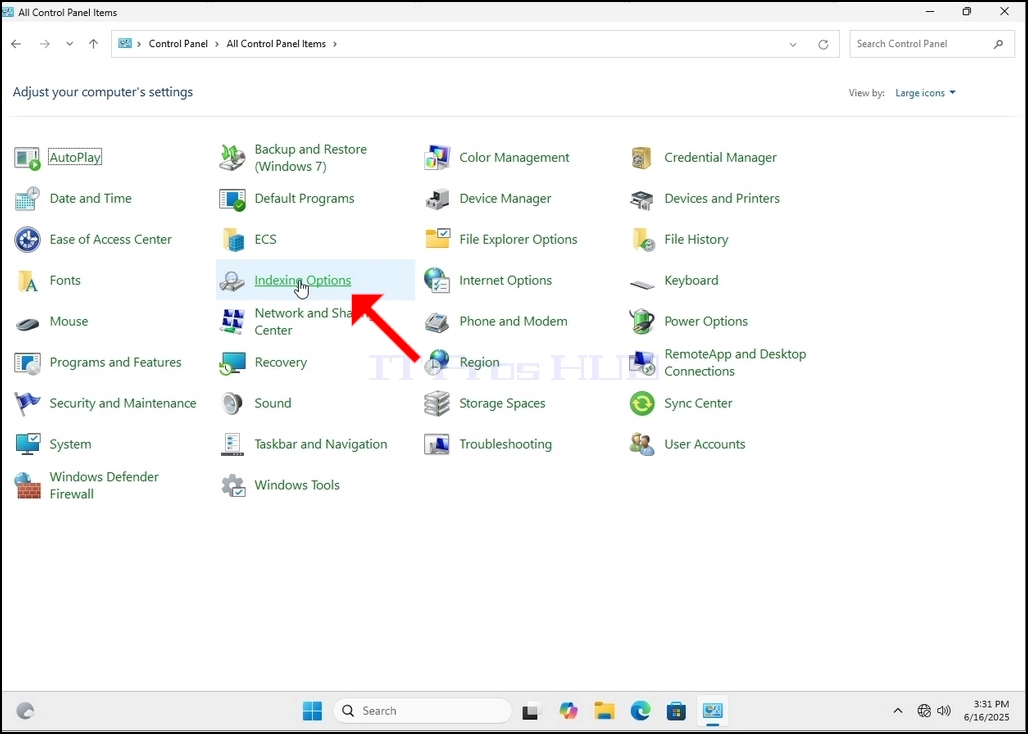
Task: Click 'All Control Panel Items' breadcrumb
Action: [x=276, y=44]
